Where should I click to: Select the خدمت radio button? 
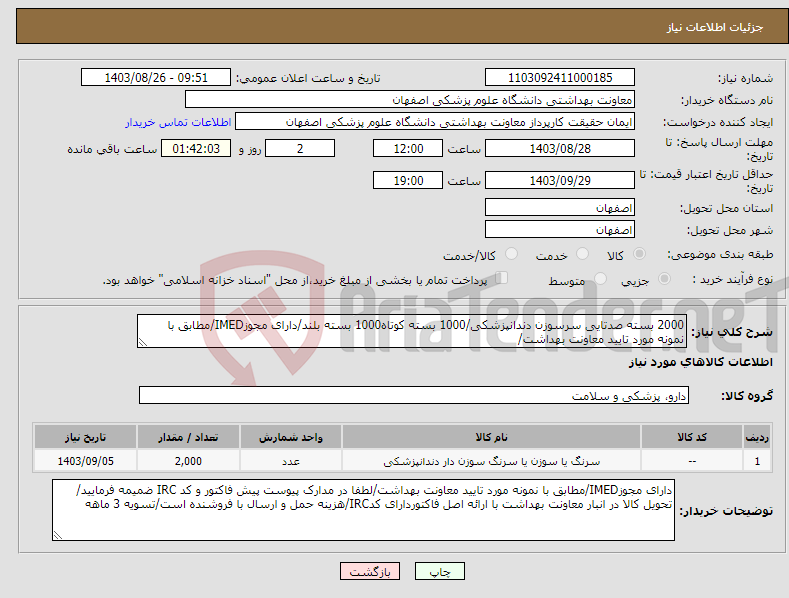(582, 254)
